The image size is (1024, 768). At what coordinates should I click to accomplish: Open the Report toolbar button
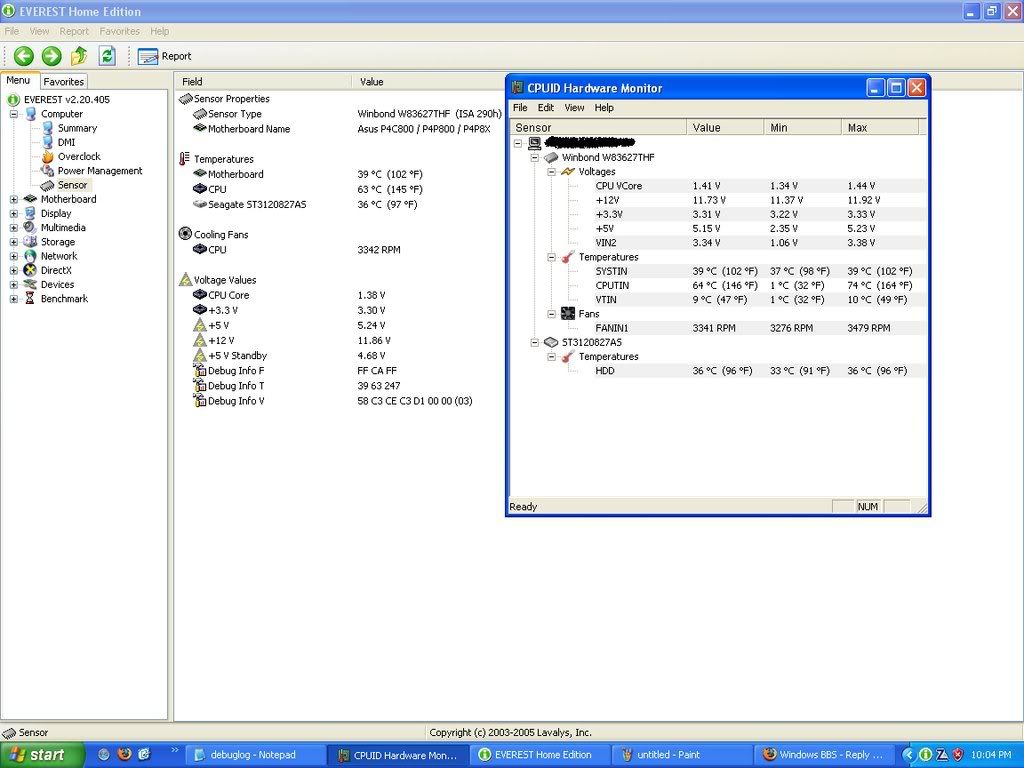coord(165,56)
